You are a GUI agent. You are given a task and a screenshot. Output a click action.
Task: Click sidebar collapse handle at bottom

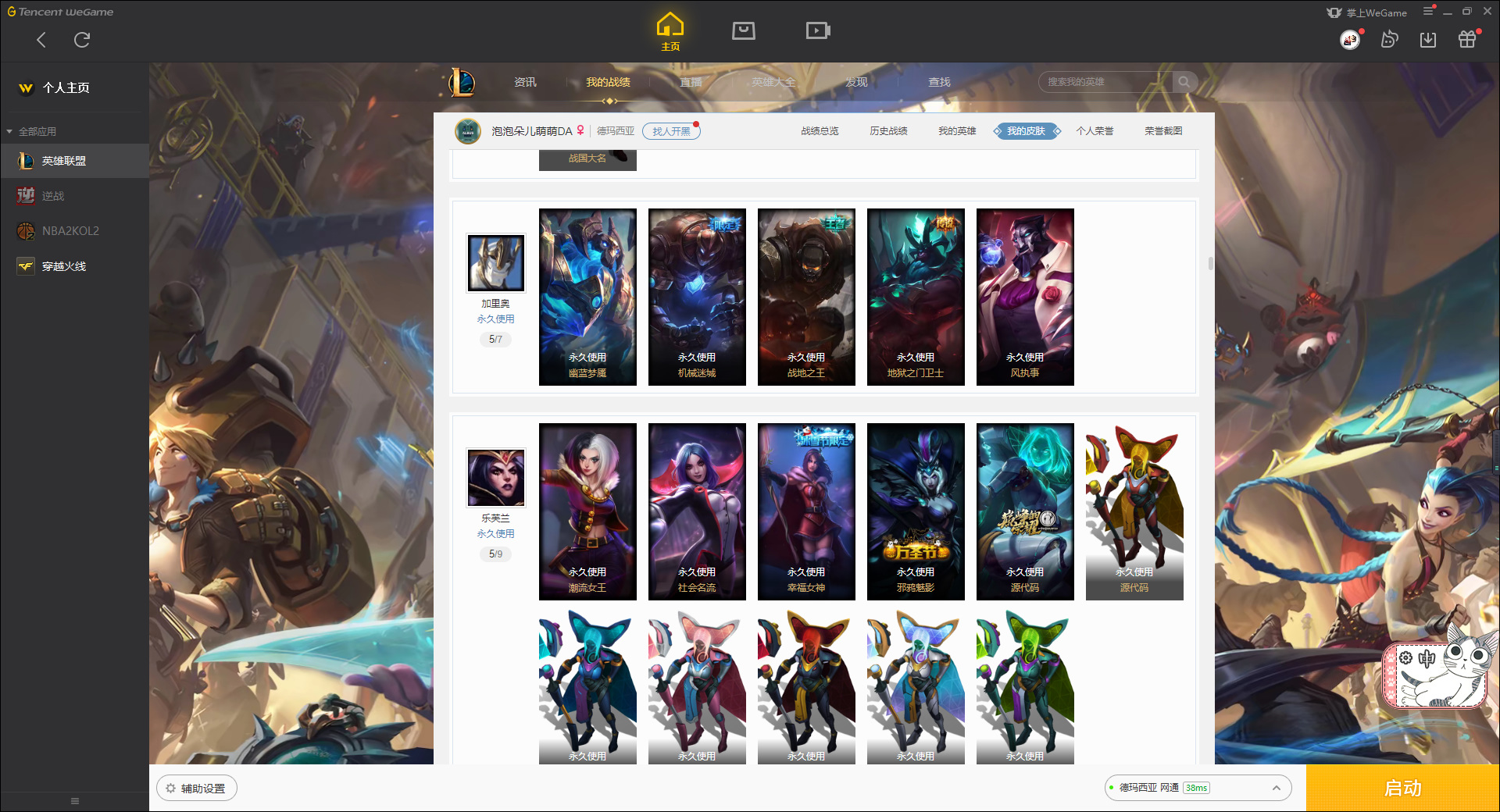click(x=75, y=801)
